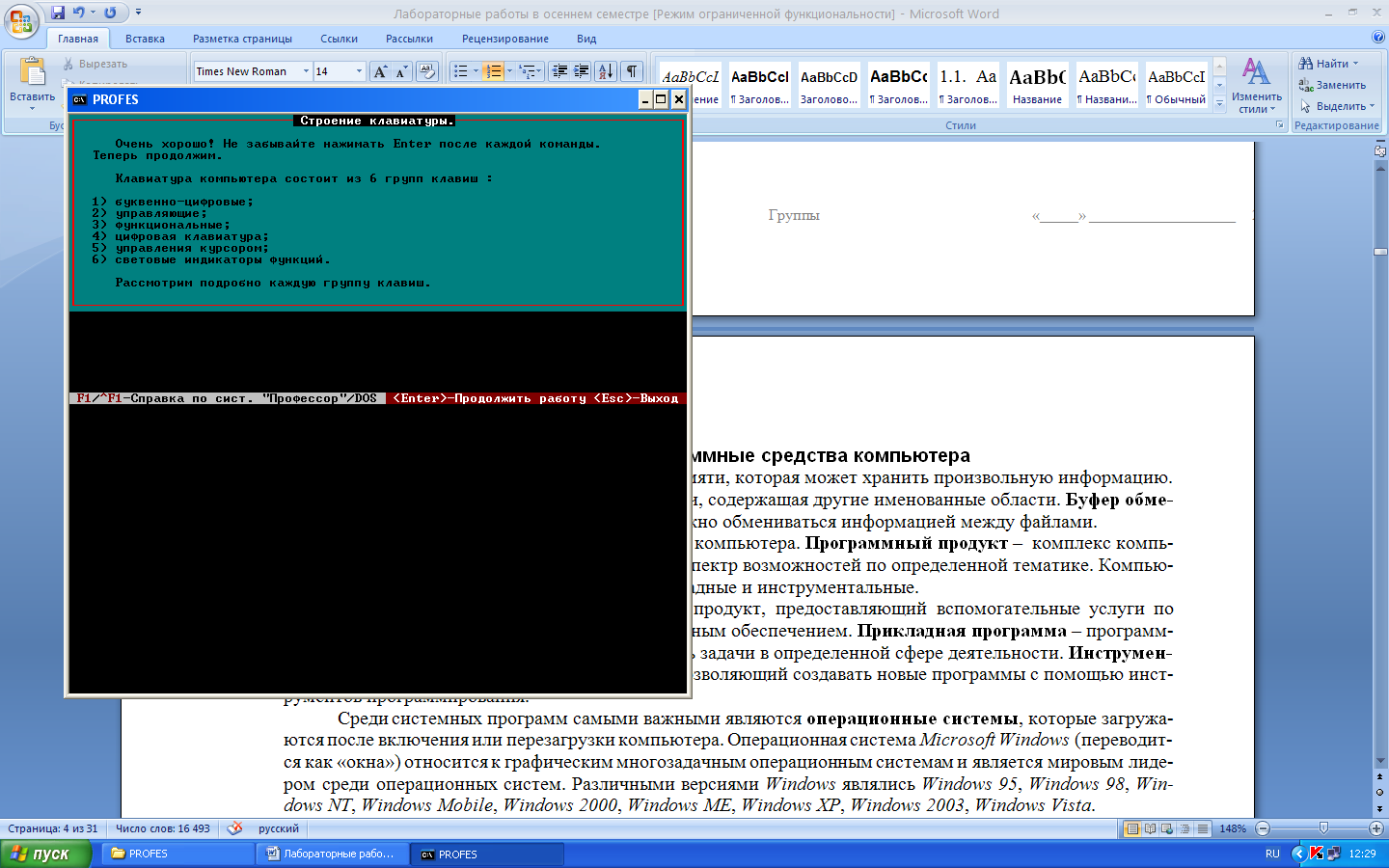Click the zoom slider handle

point(1323,828)
